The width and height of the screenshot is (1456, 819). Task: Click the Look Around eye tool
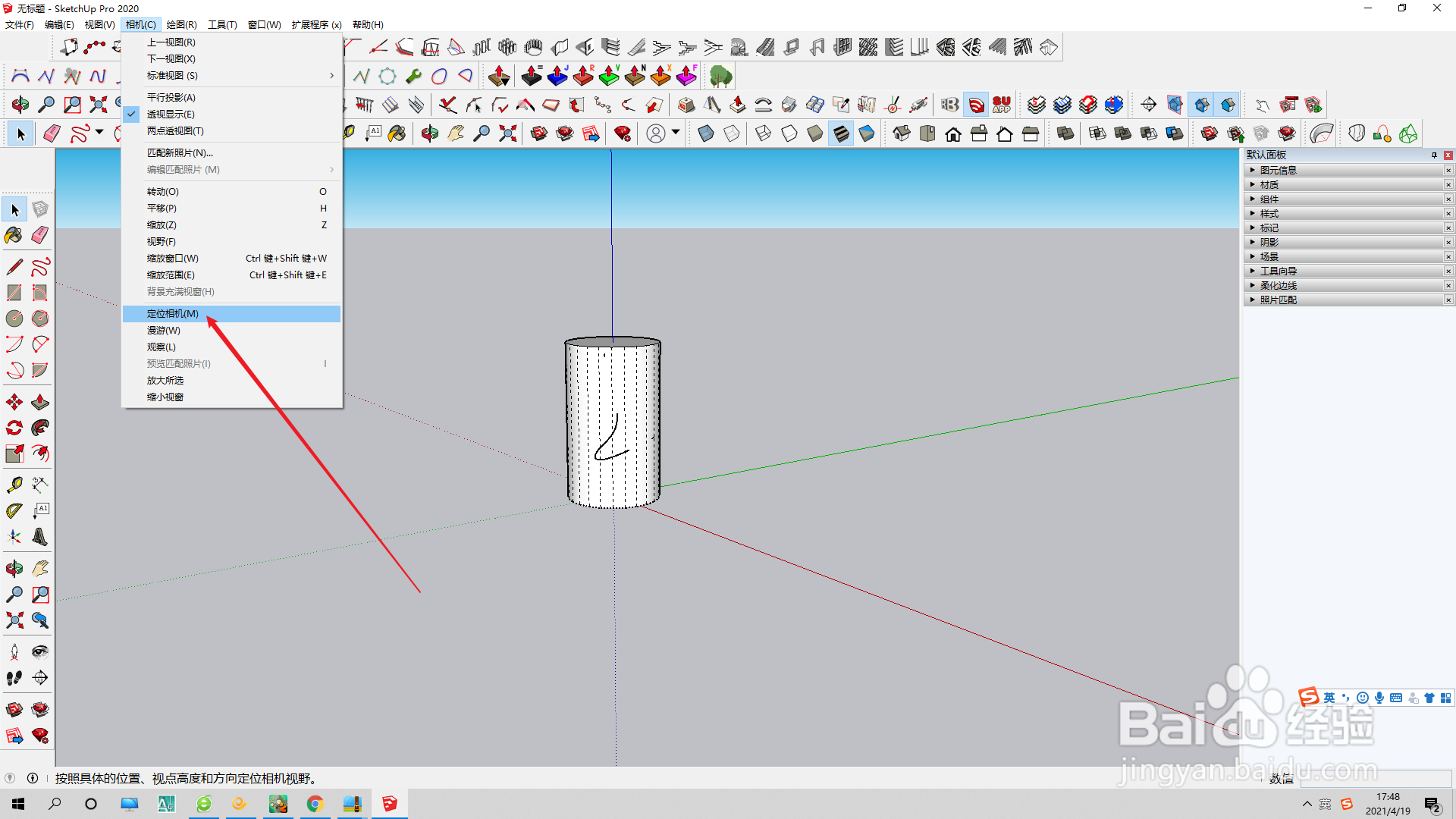point(40,652)
